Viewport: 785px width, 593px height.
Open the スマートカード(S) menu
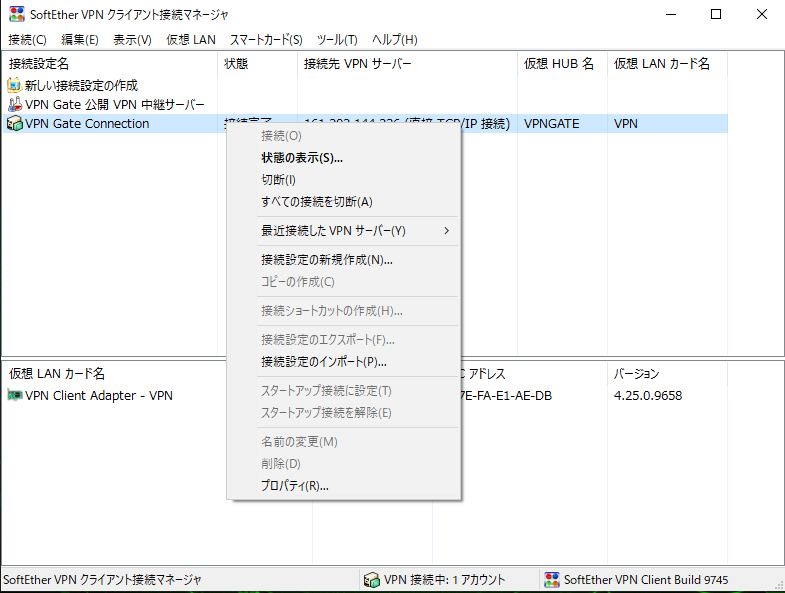coord(266,40)
